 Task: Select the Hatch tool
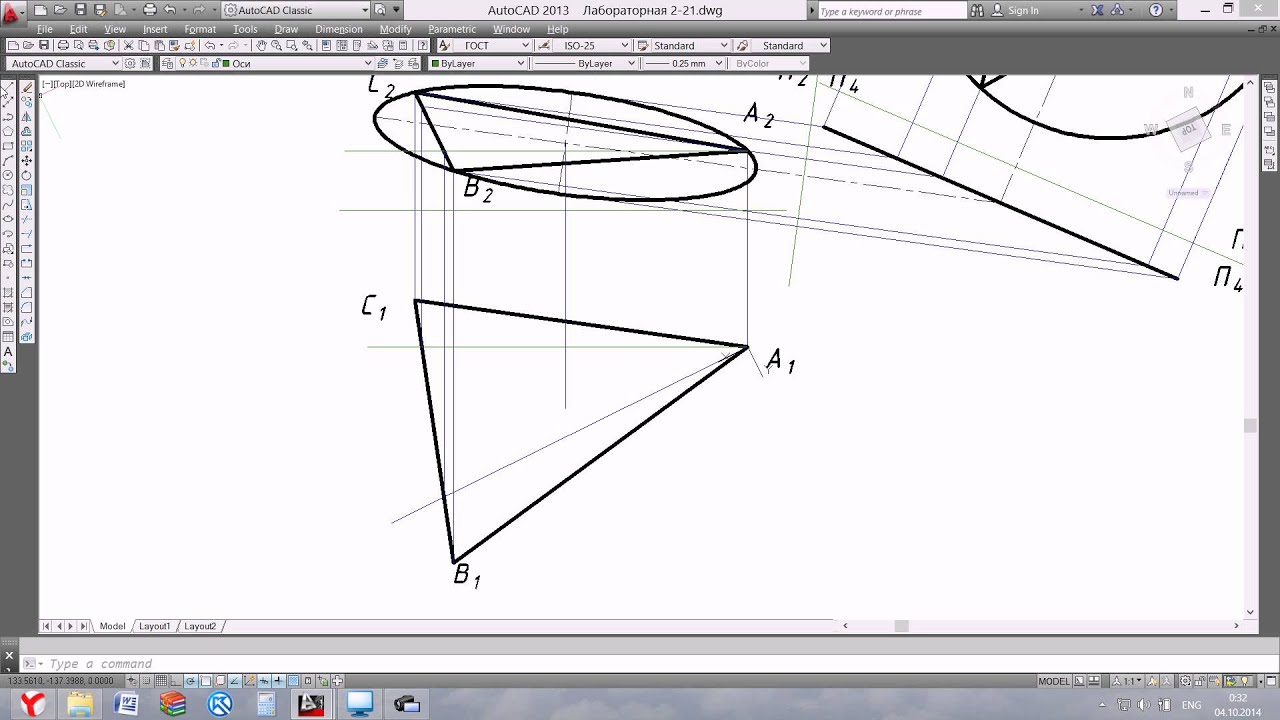[x=8, y=292]
